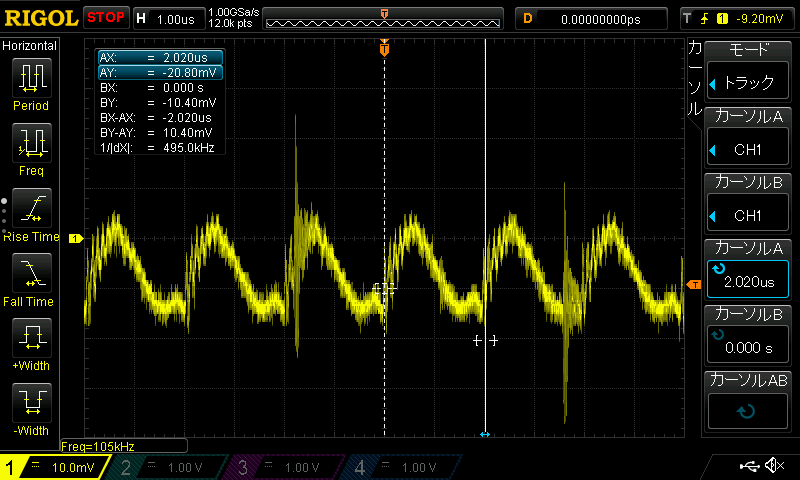
Task: Toggle channel 1 at 10.0mV
Action: tap(58, 467)
